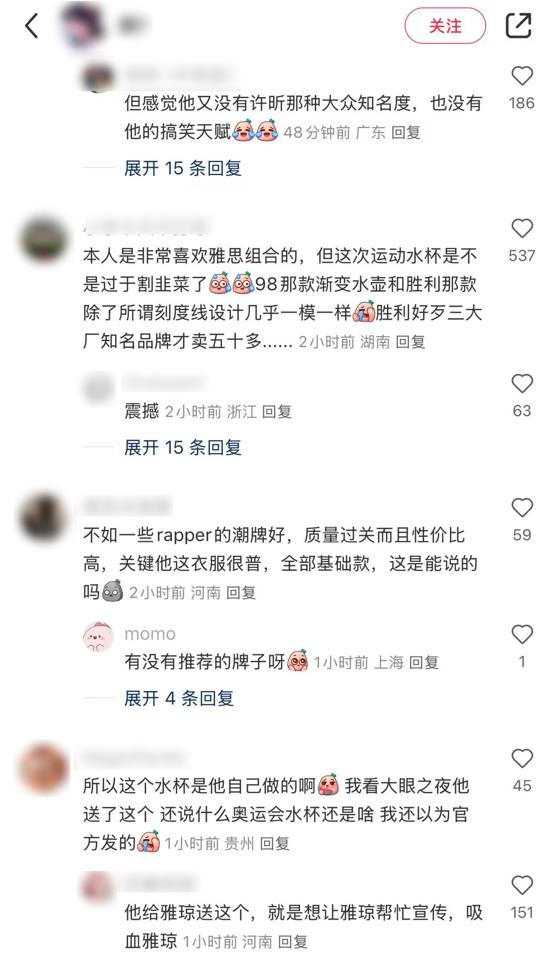Reply to the 贵州 comment about 水杯
556x968 pixels.
point(275,843)
